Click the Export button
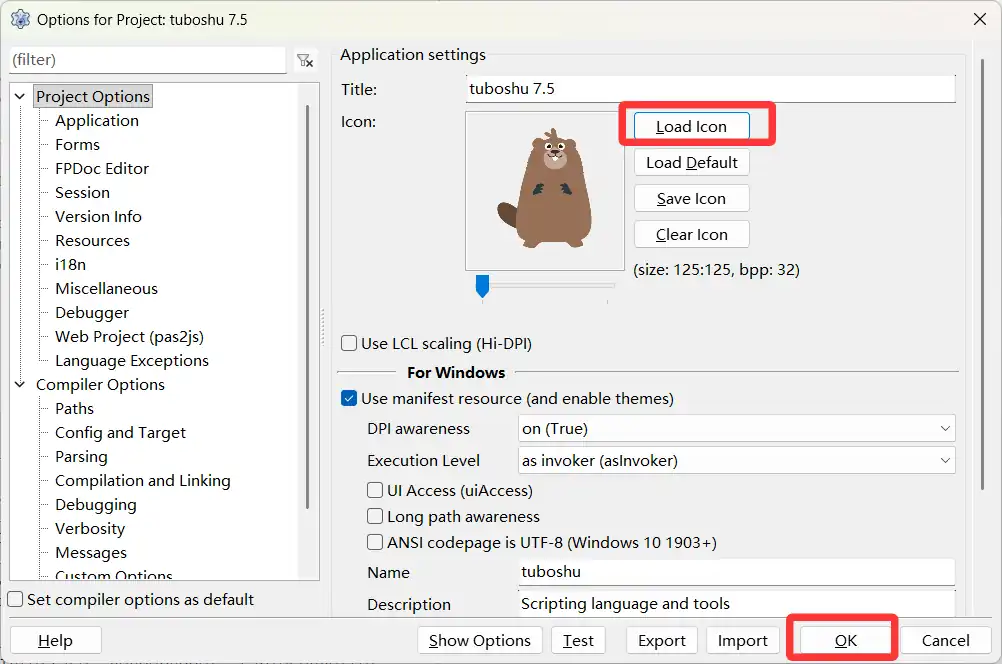Image resolution: width=1002 pixels, height=664 pixels. click(661, 640)
